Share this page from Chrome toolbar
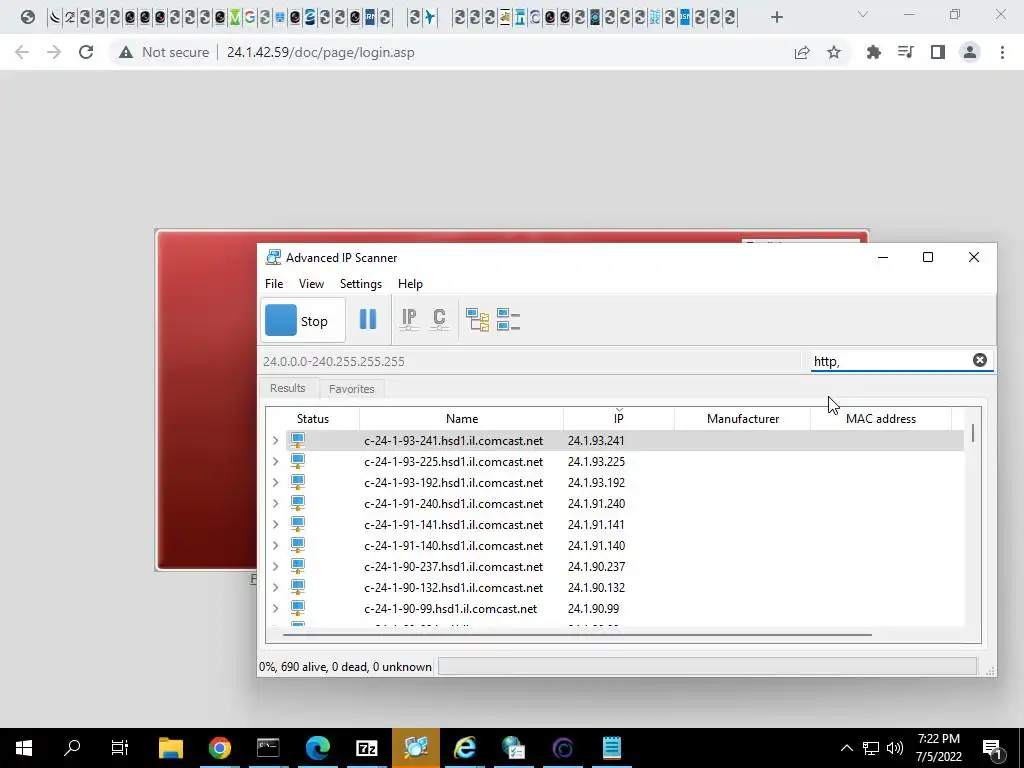This screenshot has width=1024, height=768. click(x=802, y=52)
